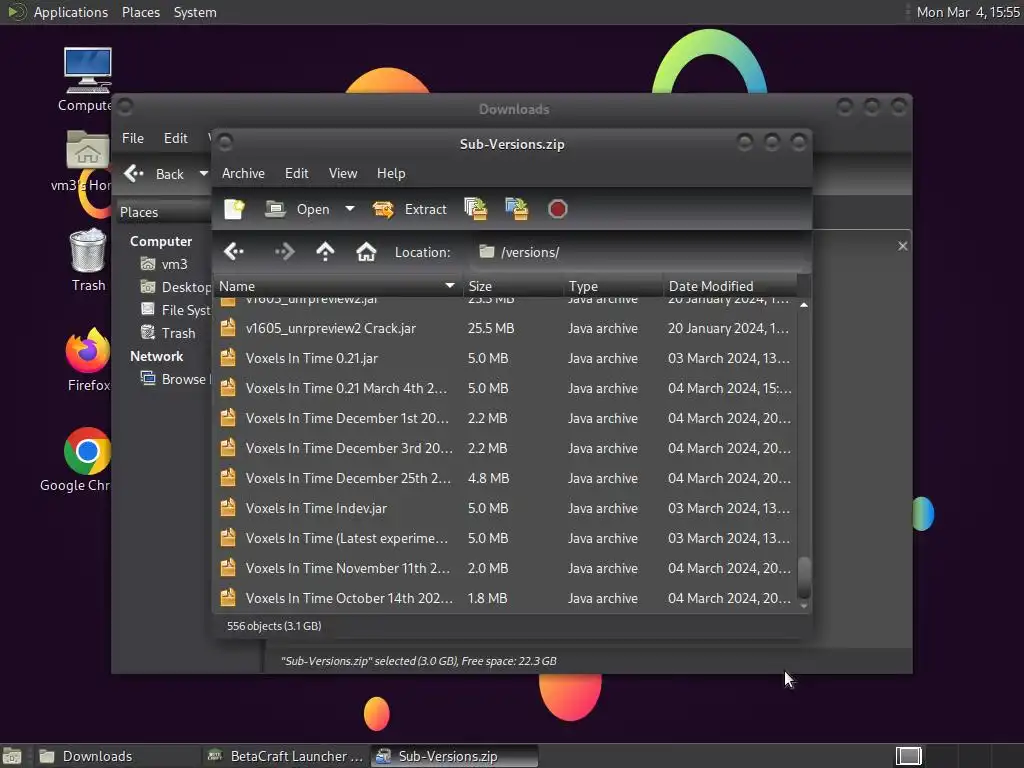Go back in archive location history
The width and height of the screenshot is (1024, 768).
click(234, 251)
